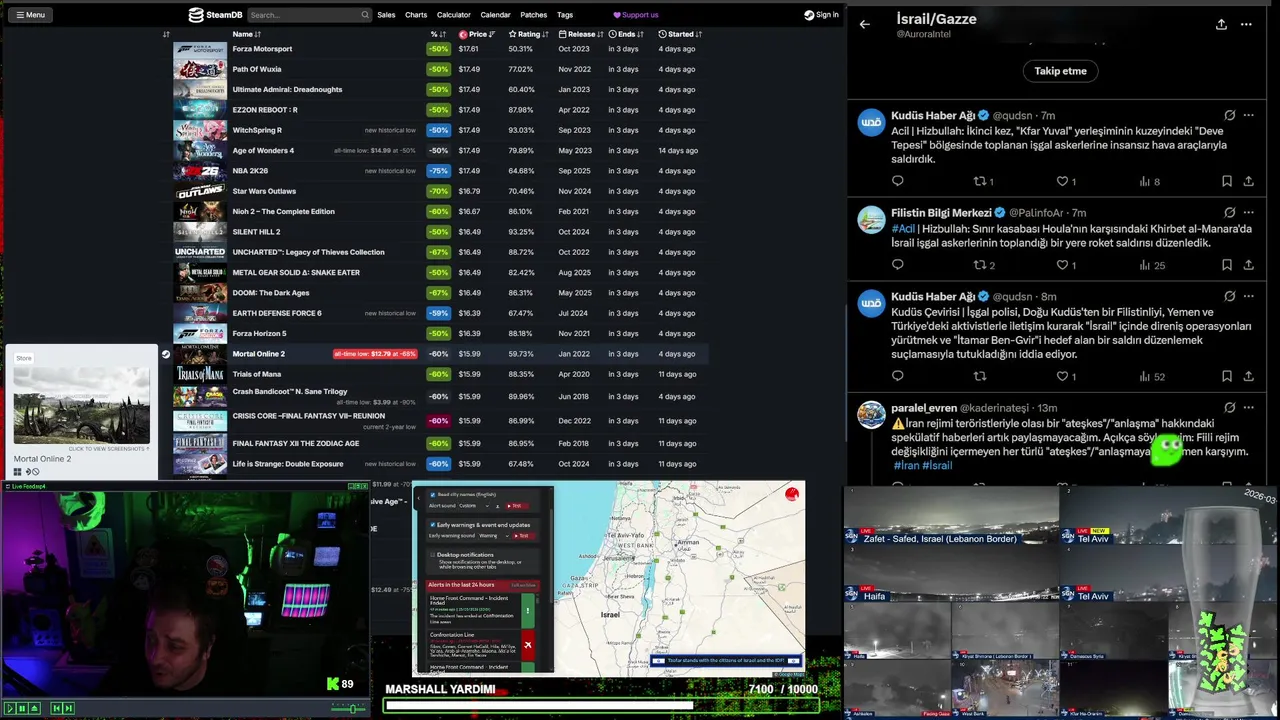The width and height of the screenshot is (1280, 720).
Task: Open Grok icon on Kudüs Haber Ağı 7m tweet
Action: coord(1229,115)
